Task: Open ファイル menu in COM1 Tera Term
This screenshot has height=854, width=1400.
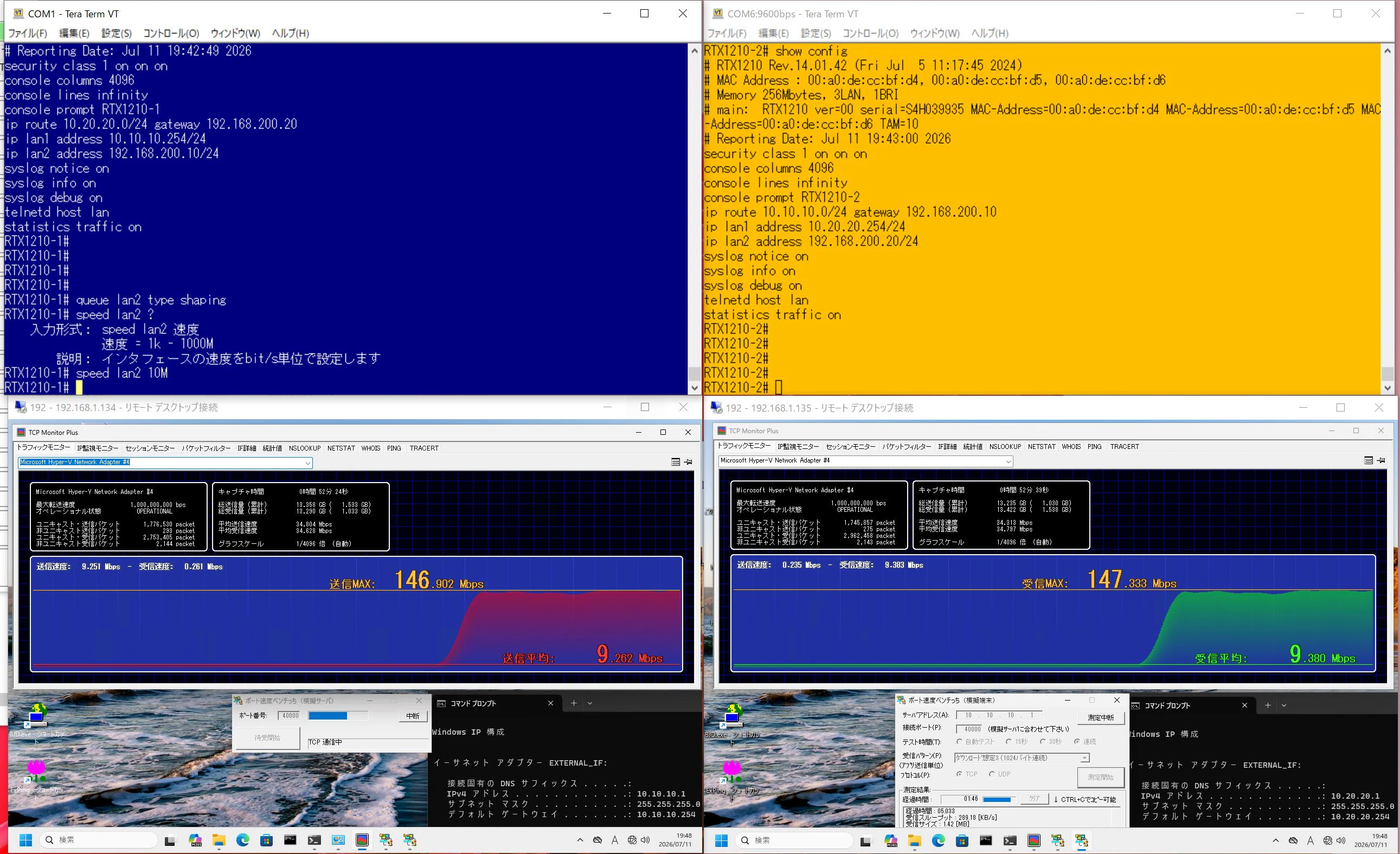Action: 27,33
